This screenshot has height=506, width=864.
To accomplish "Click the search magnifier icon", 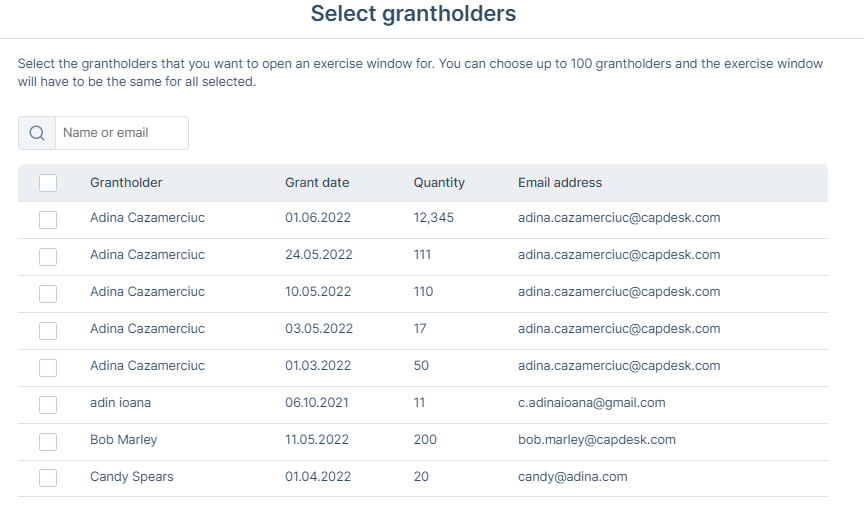I will [37, 133].
